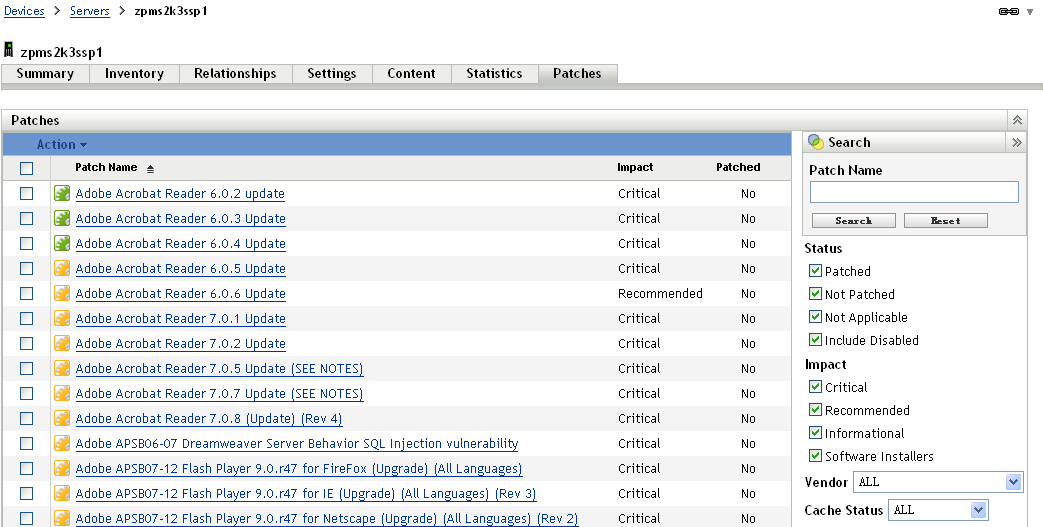The image size is (1043, 527).
Task: Sort by the Patched column header
Action: click(x=738, y=168)
